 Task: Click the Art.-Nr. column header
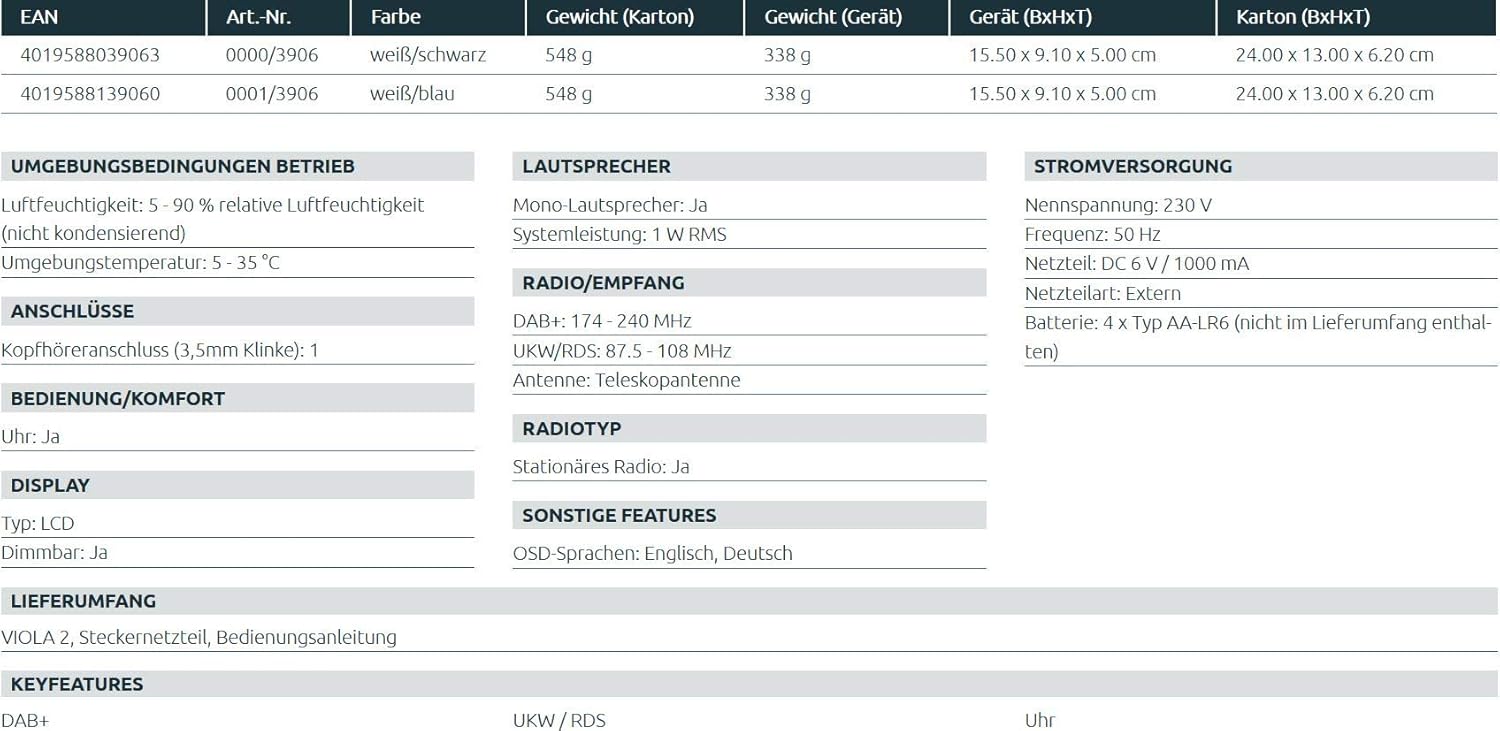(258, 17)
